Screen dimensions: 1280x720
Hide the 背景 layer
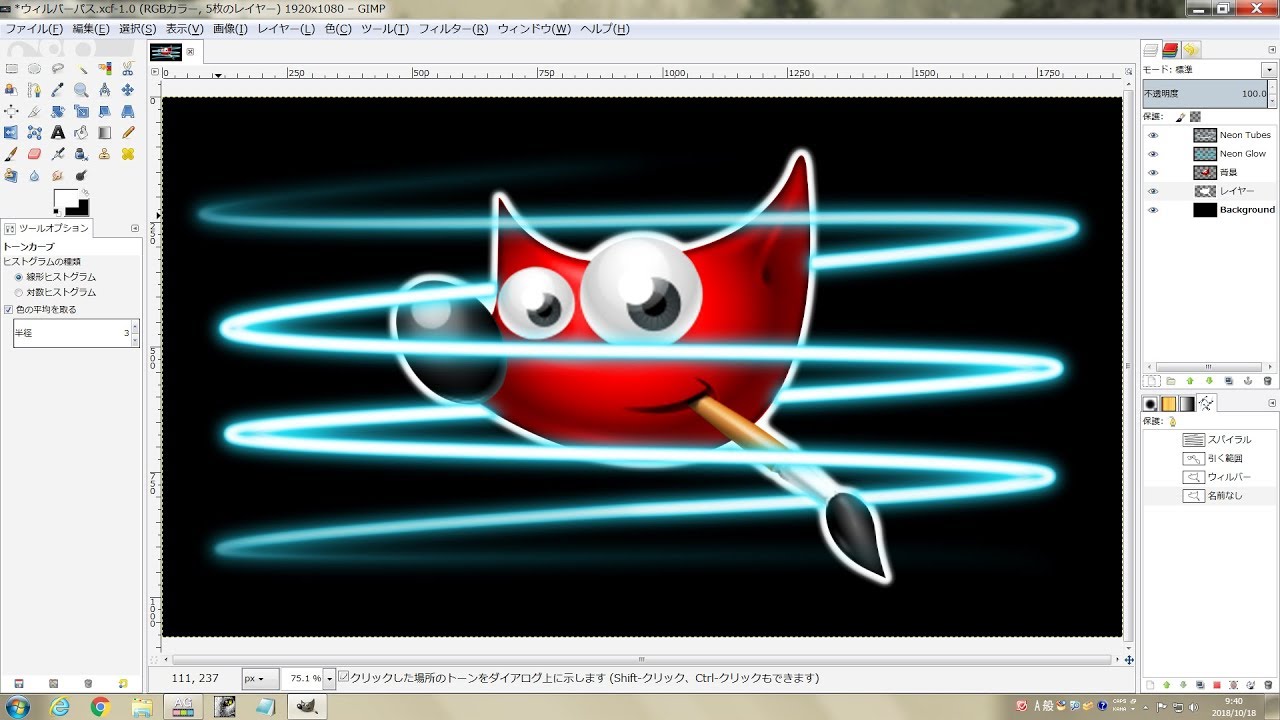tap(1153, 173)
